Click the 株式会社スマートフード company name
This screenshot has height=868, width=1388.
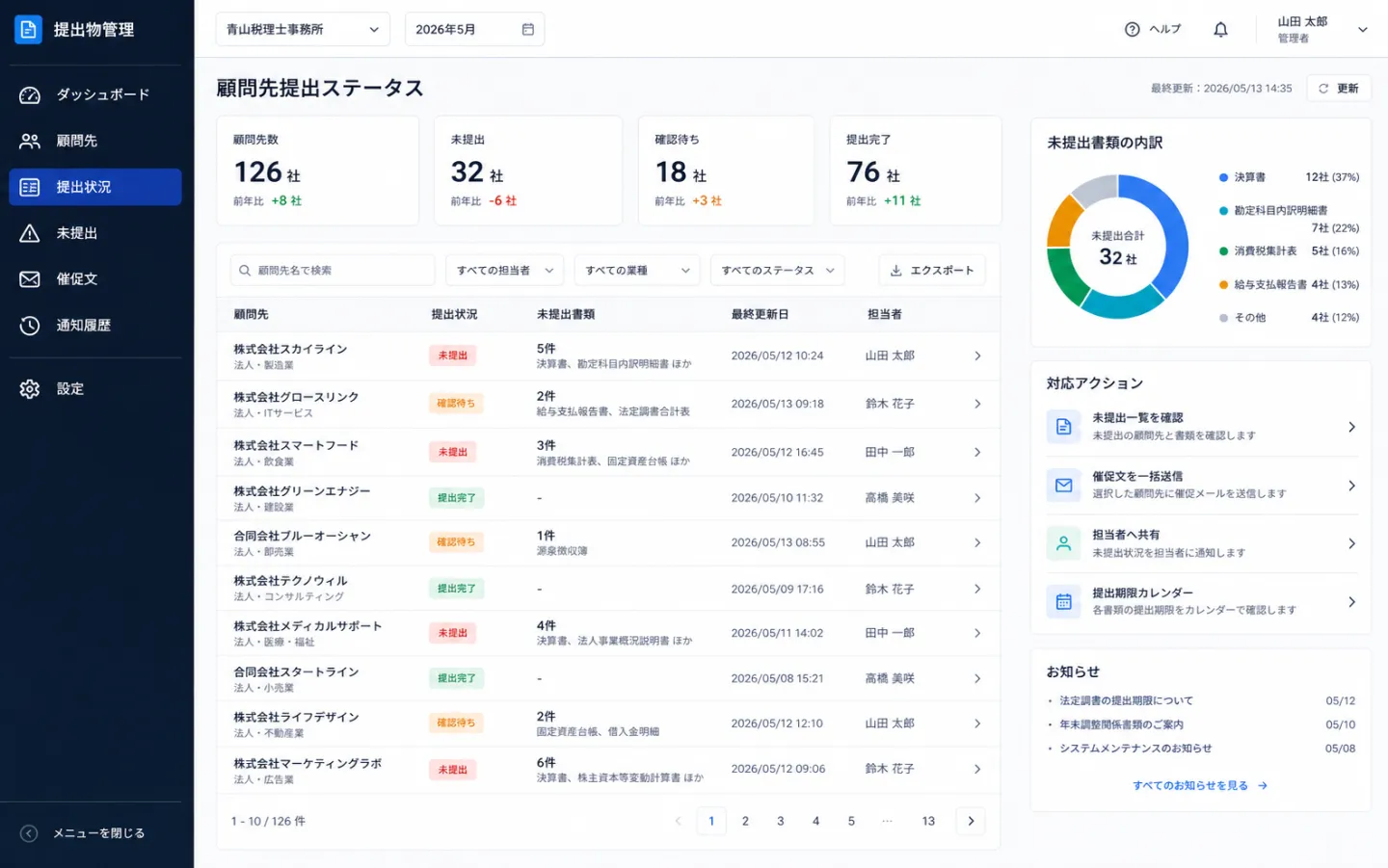click(x=296, y=445)
